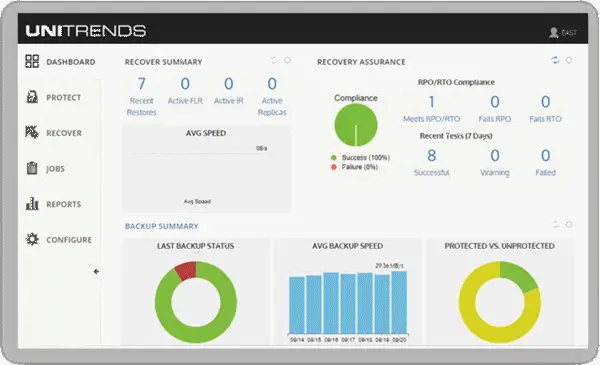Open the Dashboard grid icon
Viewport: 600px width, 365px height.
[32, 61]
